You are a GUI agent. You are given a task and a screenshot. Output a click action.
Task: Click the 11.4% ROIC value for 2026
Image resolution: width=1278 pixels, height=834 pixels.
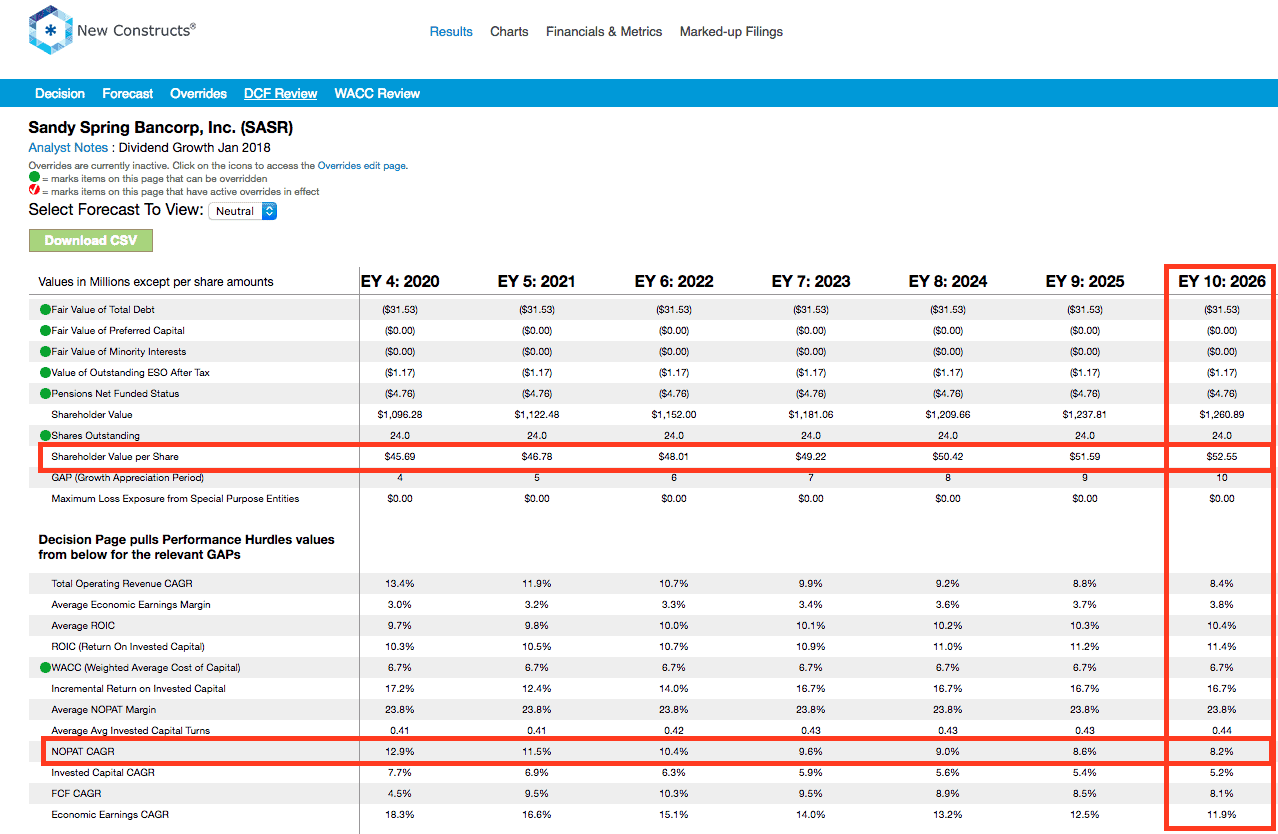click(x=1222, y=647)
